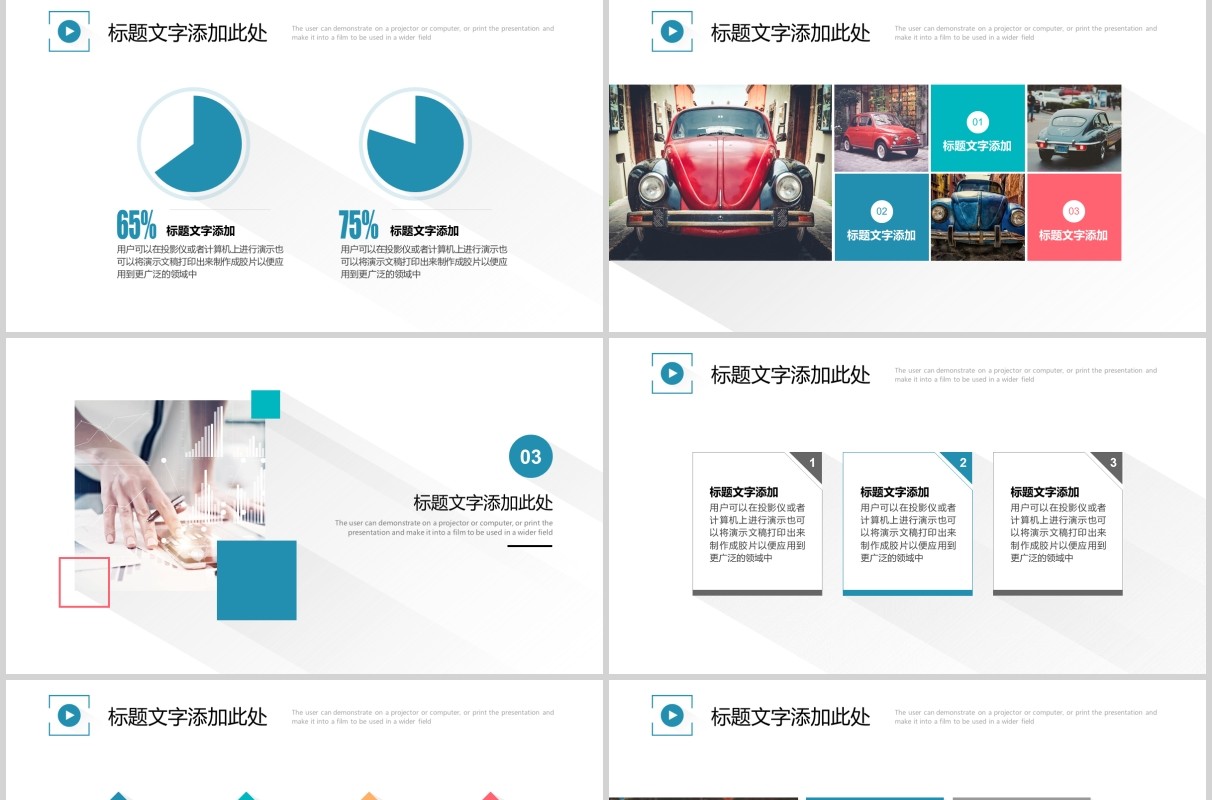Click the English subtitle on the three-card slide
Viewport: 1212px width, 800px height.
(1026, 375)
